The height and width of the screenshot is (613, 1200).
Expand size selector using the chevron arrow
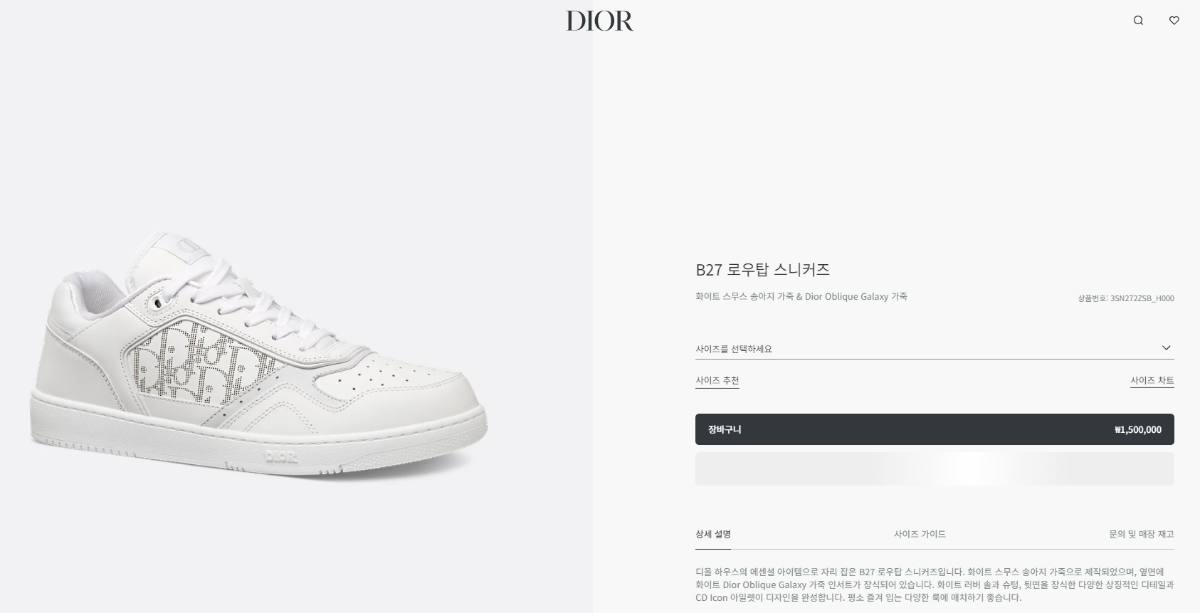click(1166, 348)
